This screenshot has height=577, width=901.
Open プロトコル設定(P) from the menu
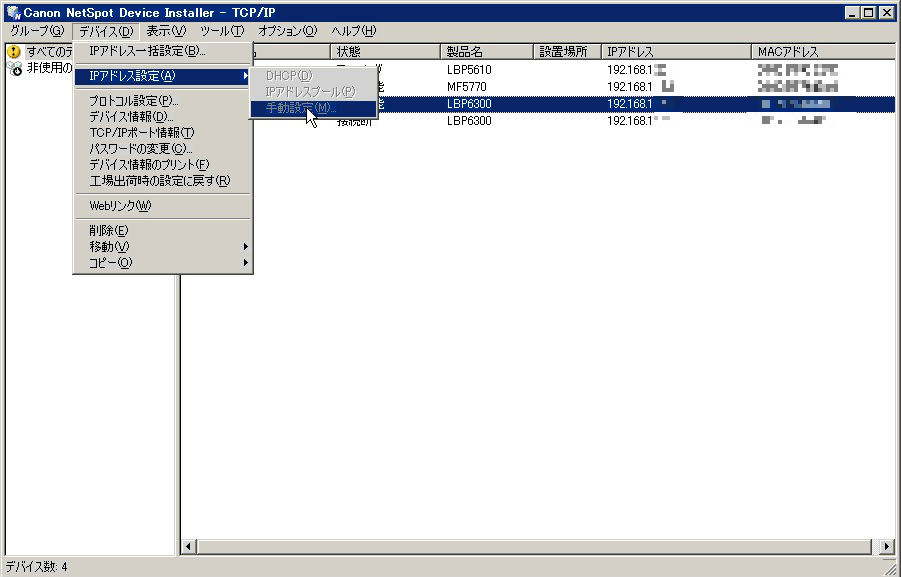[163, 101]
